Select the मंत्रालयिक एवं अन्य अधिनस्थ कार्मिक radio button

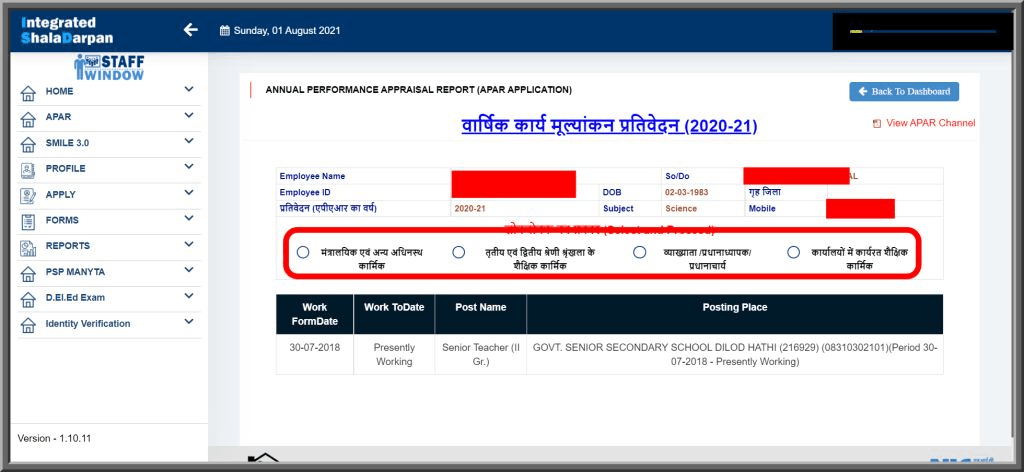302,252
